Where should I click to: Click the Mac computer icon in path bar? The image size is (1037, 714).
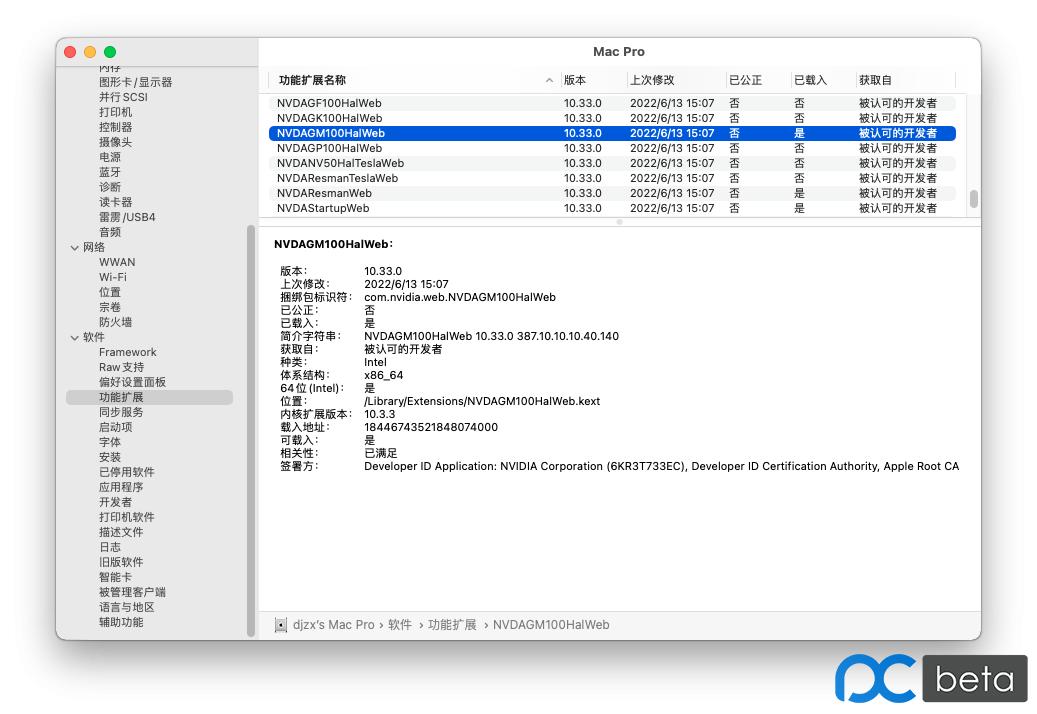(281, 625)
